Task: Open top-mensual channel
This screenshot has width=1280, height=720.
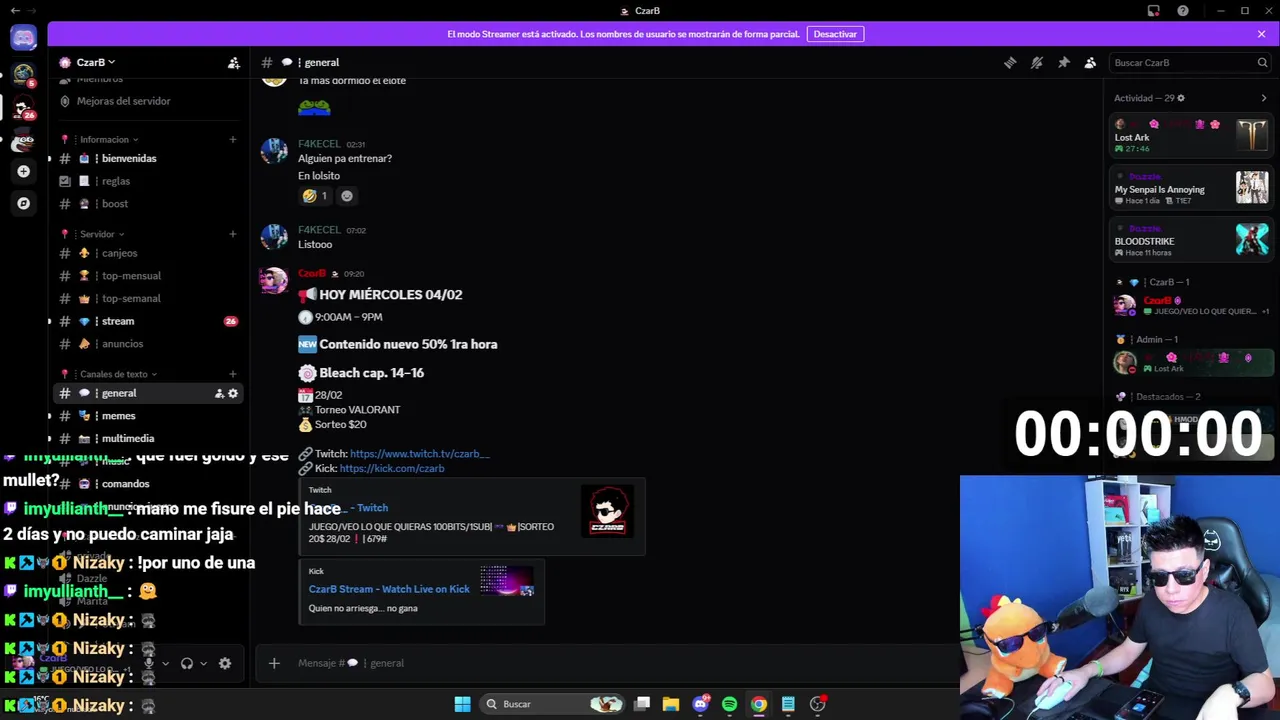Action: pos(147,276)
